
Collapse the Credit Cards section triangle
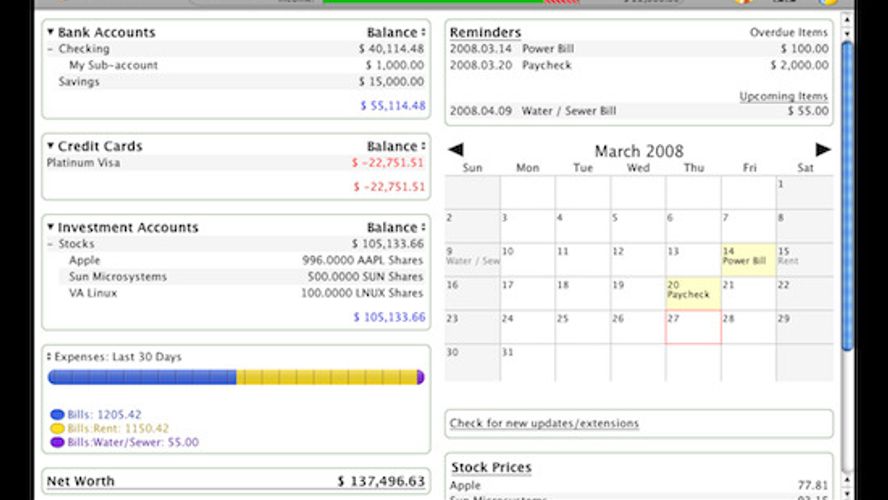(50, 146)
